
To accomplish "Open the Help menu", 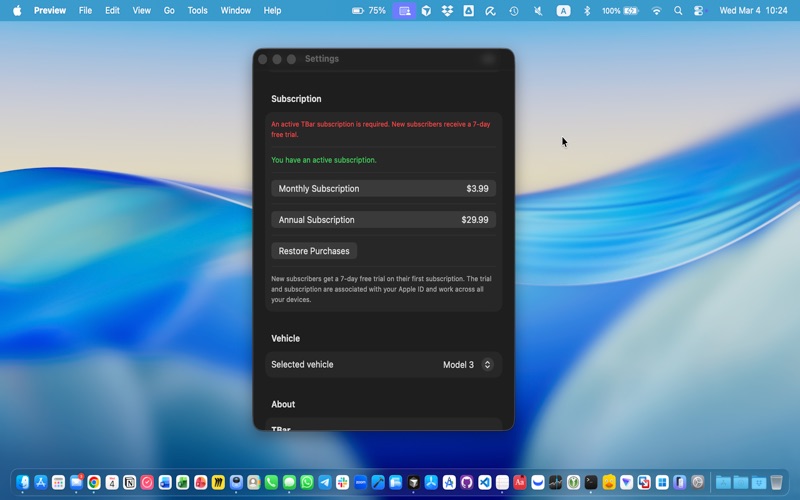I will pos(272,10).
